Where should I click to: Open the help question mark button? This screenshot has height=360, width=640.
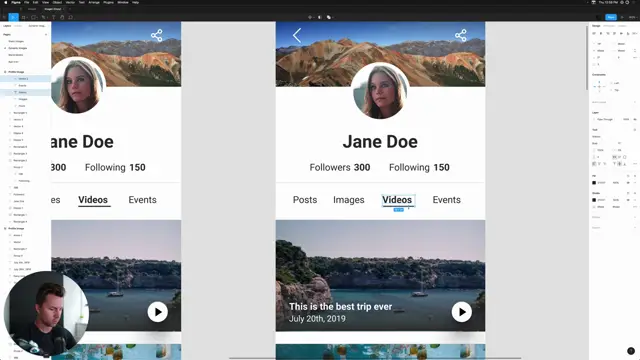point(631,351)
